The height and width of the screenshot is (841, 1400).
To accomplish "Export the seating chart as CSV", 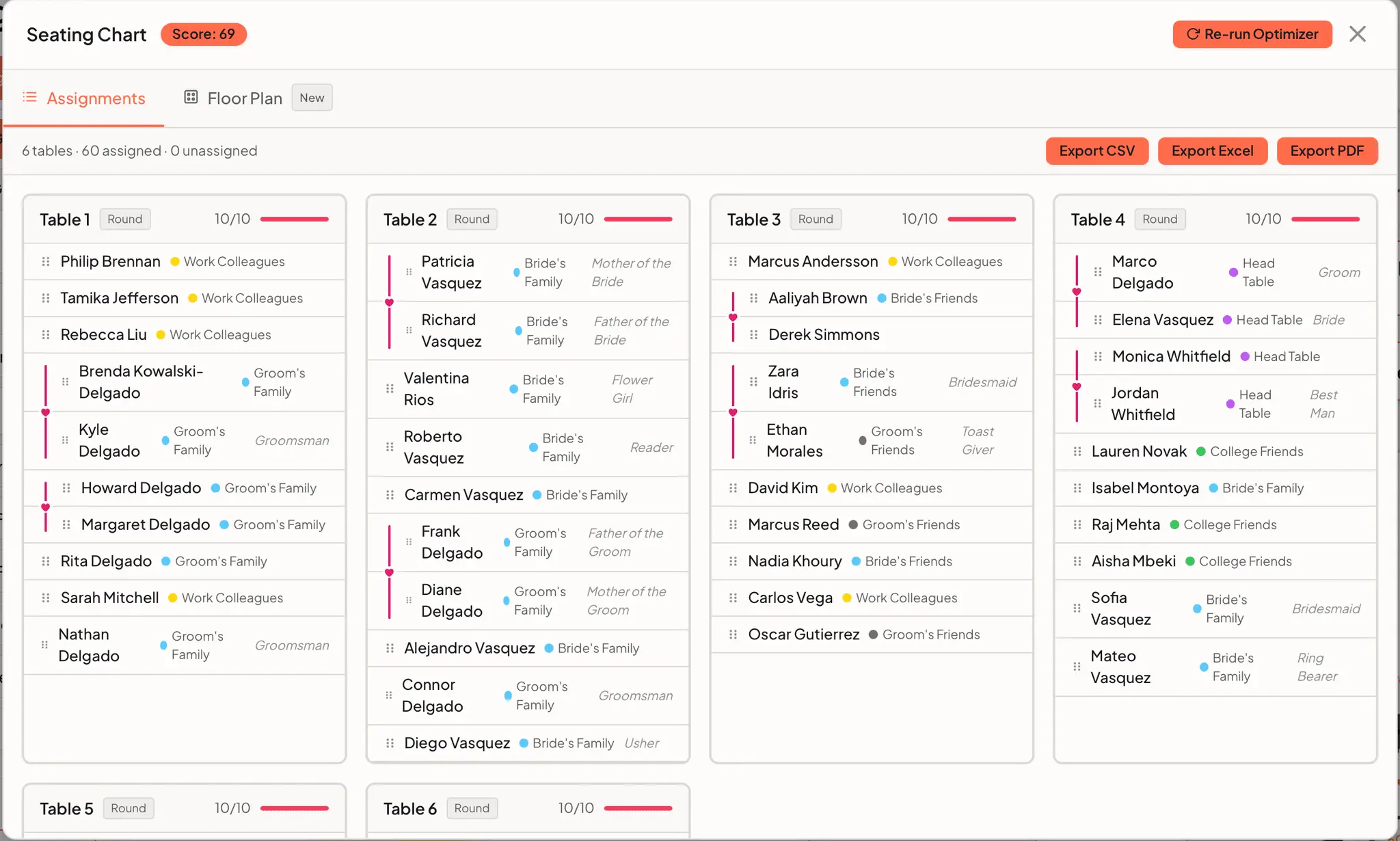I will [x=1096, y=150].
